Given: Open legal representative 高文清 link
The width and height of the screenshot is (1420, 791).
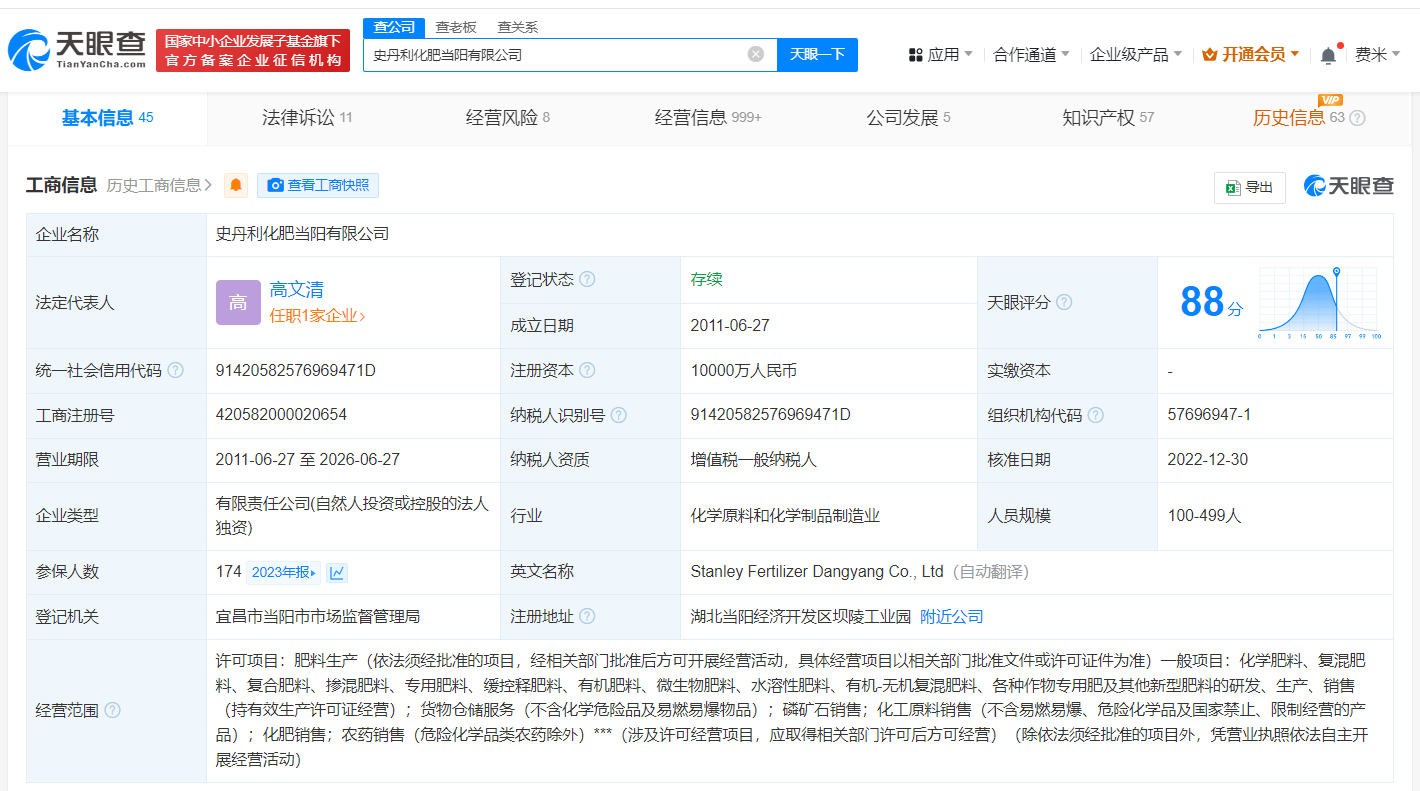Looking at the screenshot, I should (297, 290).
